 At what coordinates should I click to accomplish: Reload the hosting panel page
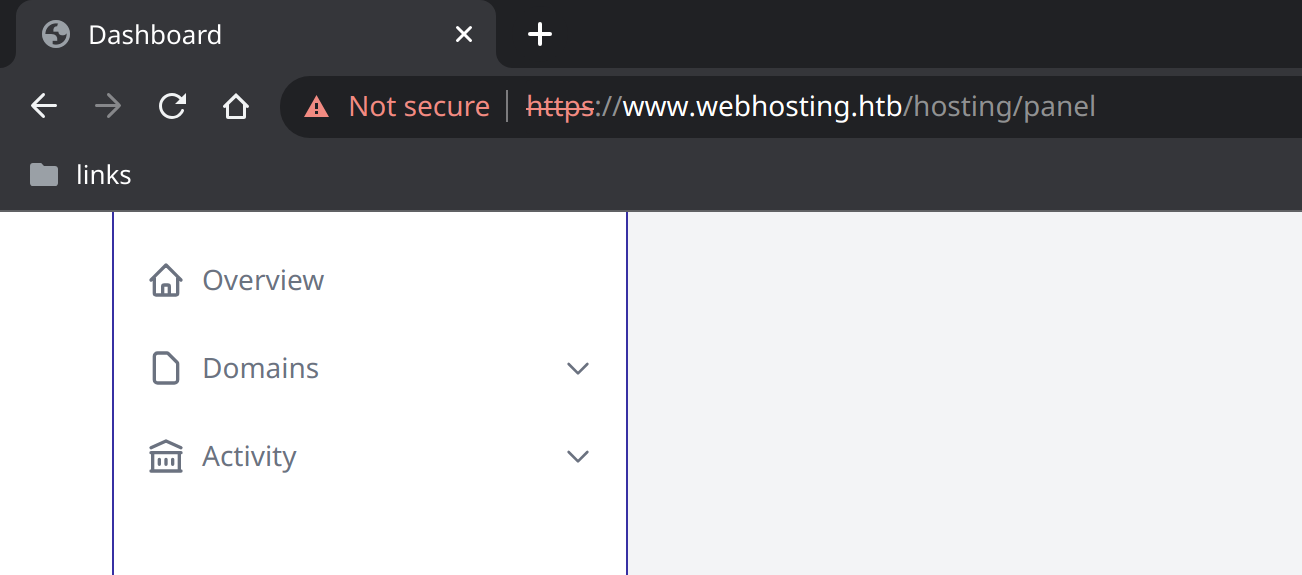click(x=172, y=106)
